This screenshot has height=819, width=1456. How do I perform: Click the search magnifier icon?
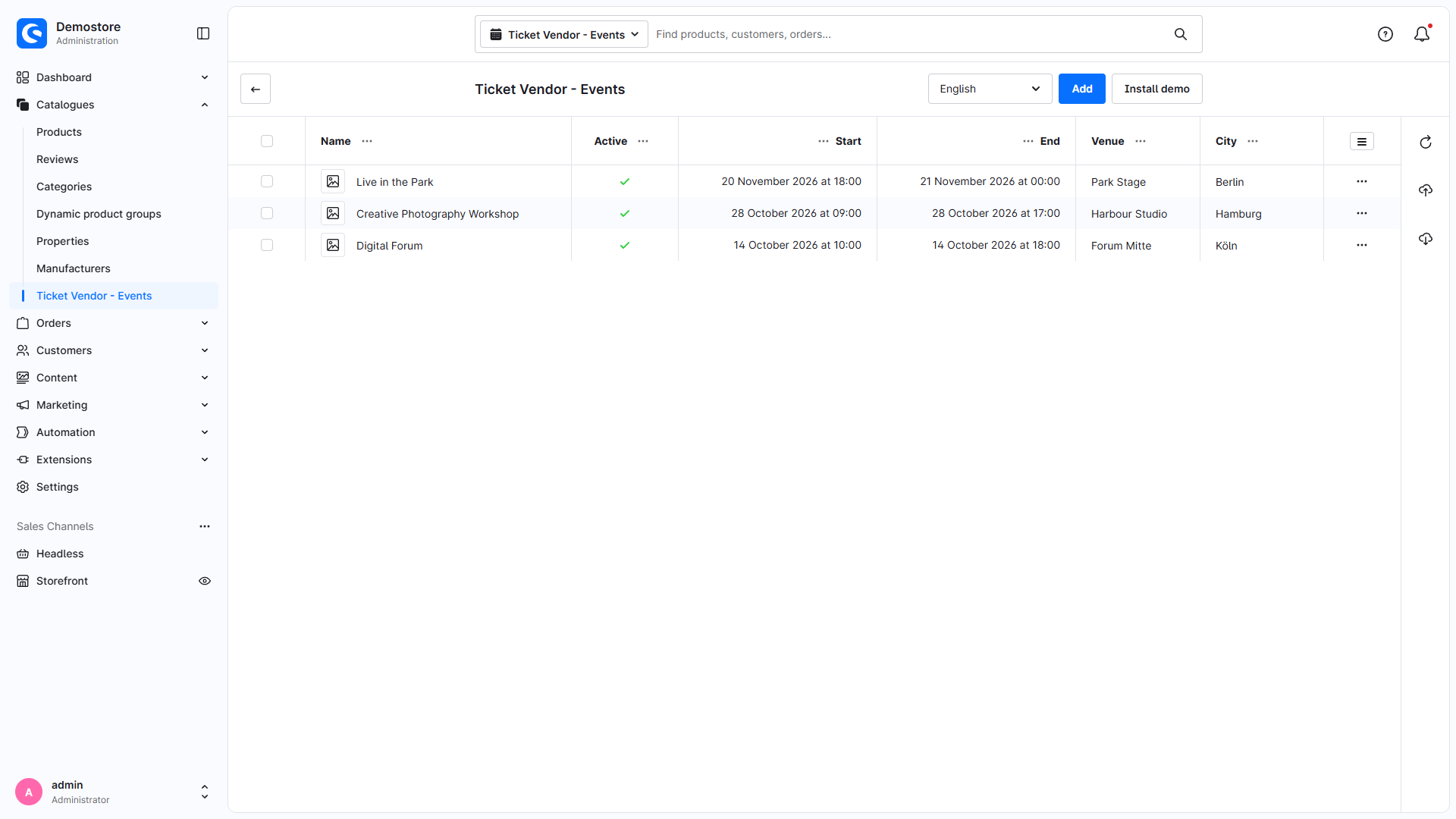click(x=1181, y=34)
